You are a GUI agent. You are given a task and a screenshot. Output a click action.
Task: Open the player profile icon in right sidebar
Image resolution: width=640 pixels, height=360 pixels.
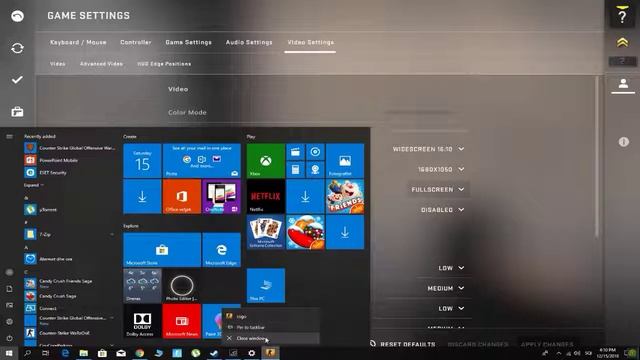623,84
